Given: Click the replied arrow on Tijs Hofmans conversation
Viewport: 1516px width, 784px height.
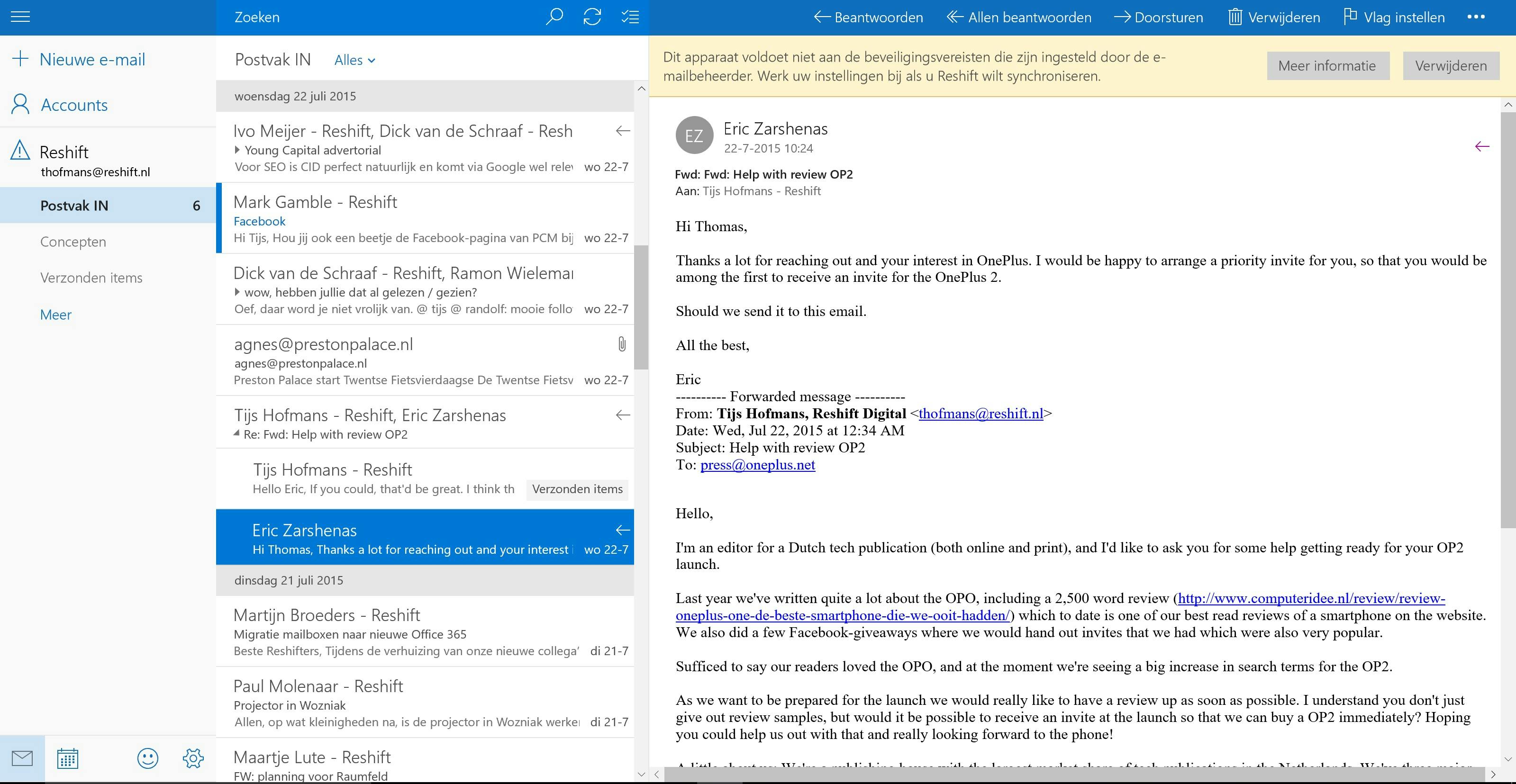Looking at the screenshot, I should click(x=623, y=415).
